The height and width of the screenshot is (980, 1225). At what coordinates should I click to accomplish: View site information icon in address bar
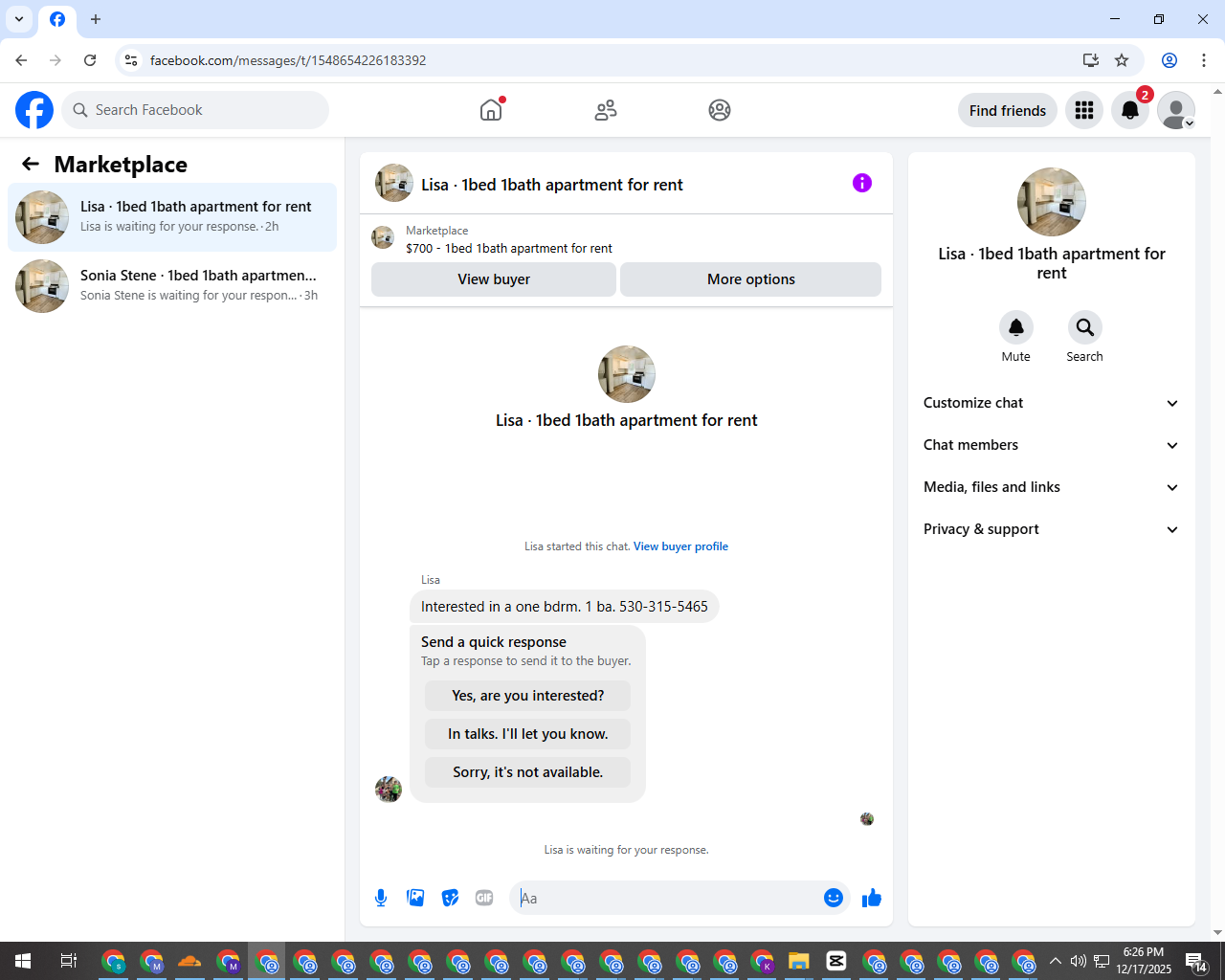pyautogui.click(x=132, y=60)
